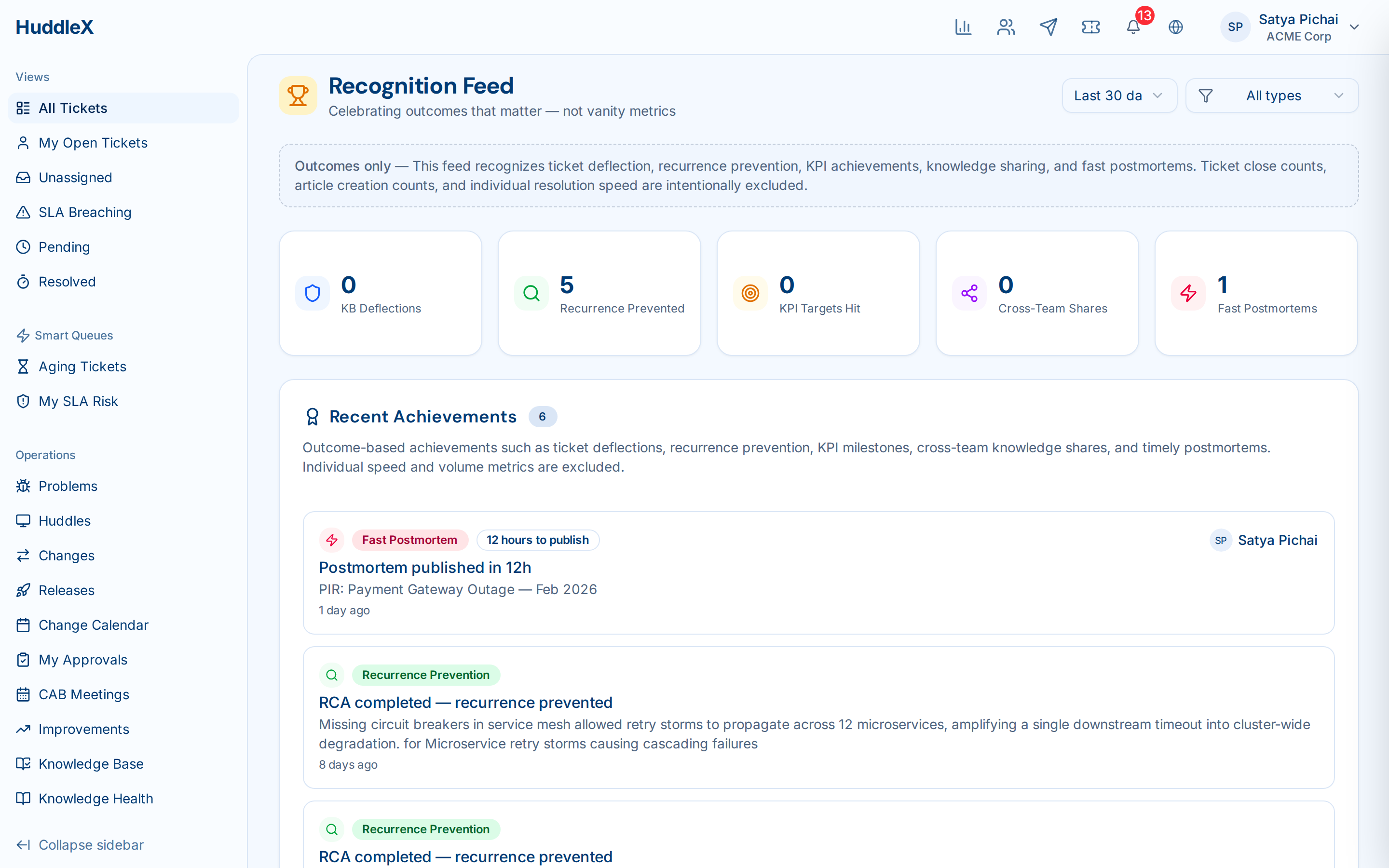The height and width of the screenshot is (868, 1389).
Task: Click the Releases rocket icon
Action: point(23,590)
